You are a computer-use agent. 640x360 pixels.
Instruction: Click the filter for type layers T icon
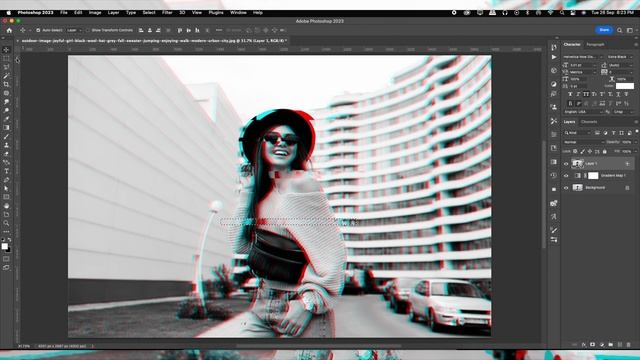[613, 133]
